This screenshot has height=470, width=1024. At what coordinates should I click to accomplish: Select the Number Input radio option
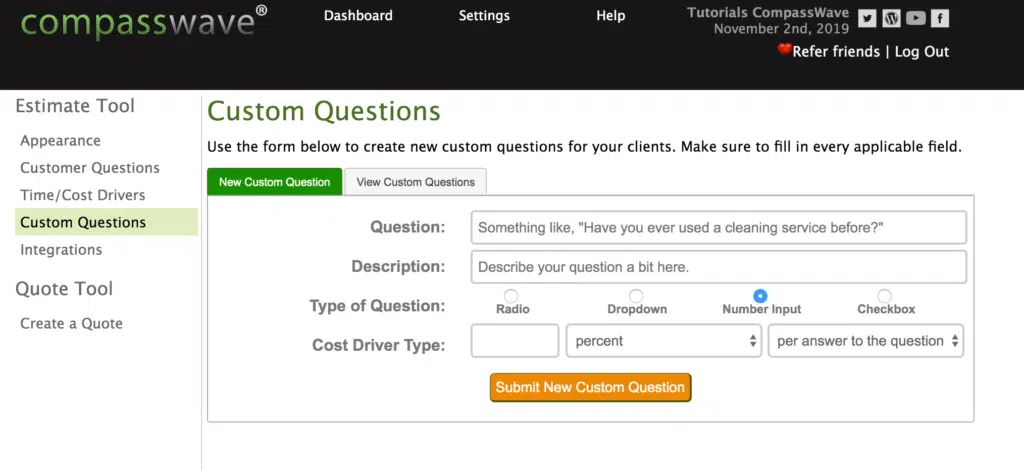pos(760,296)
